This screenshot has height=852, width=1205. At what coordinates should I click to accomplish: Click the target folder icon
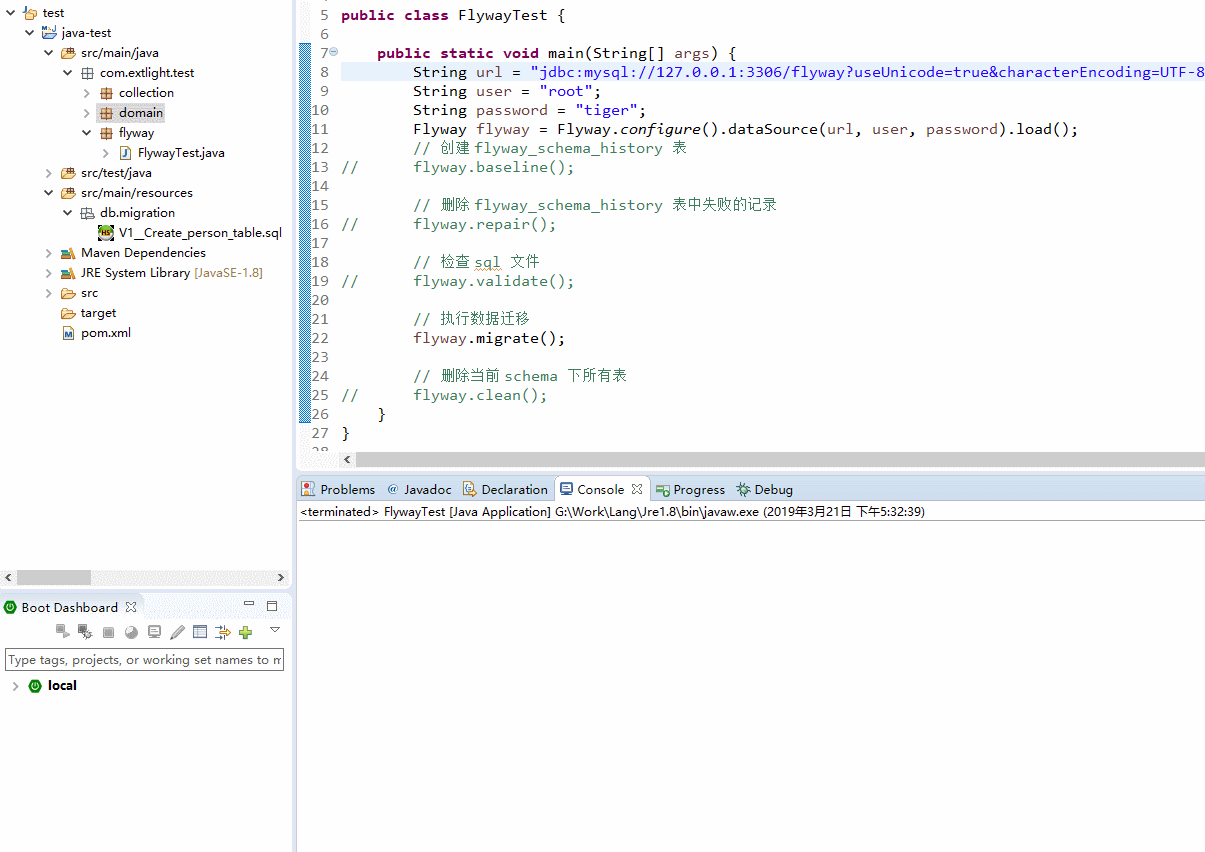tap(68, 313)
